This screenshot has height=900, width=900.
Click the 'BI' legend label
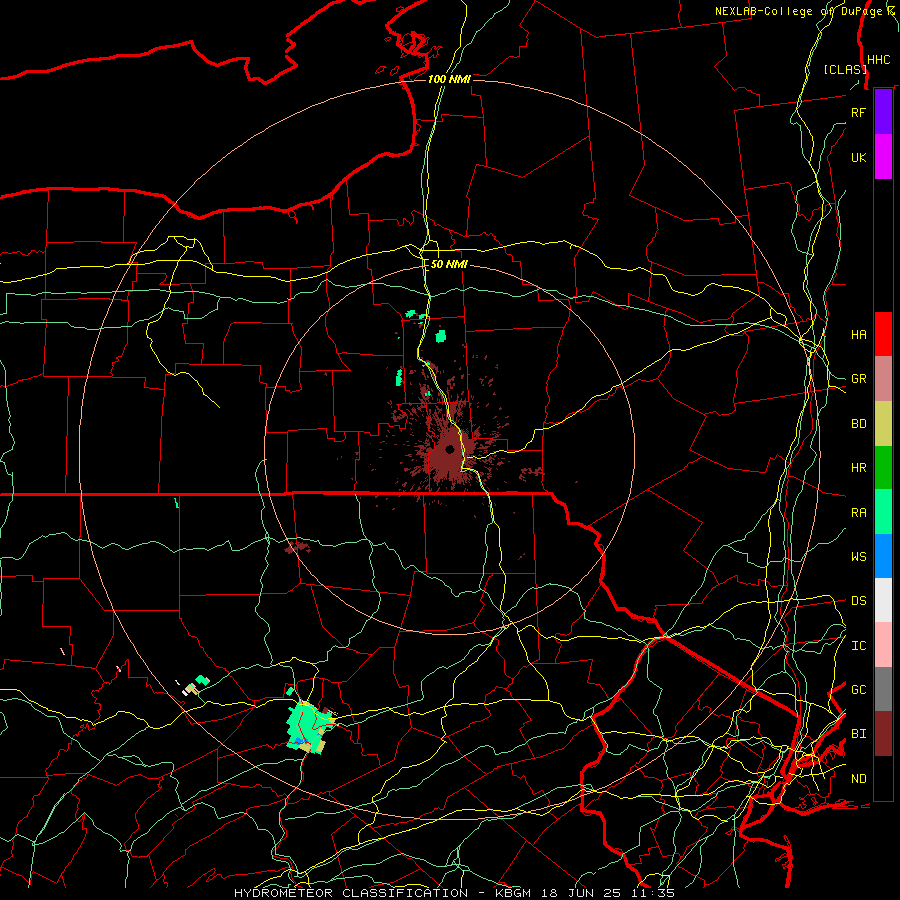[x=858, y=734]
